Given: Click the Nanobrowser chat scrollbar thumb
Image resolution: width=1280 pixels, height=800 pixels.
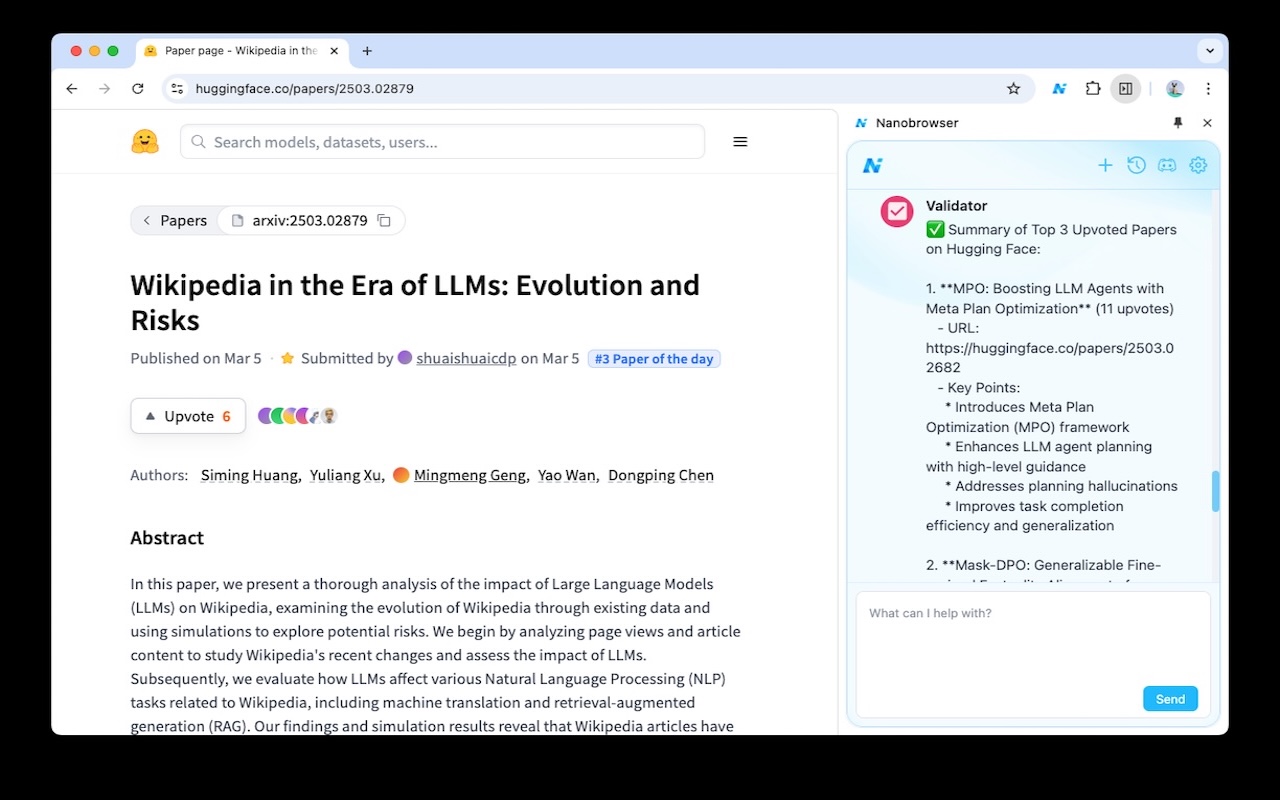Looking at the screenshot, I should (x=1216, y=491).
